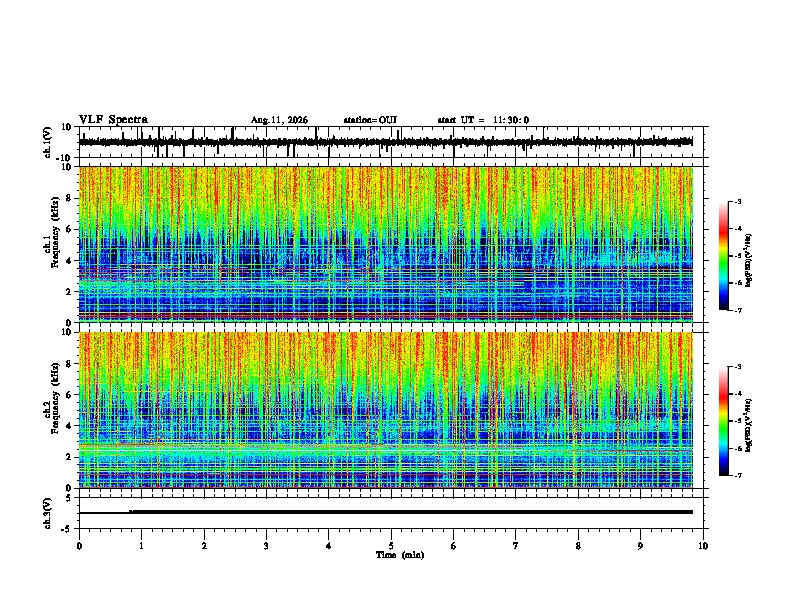This screenshot has height=612, width=792.
Task: Click the "-7" tick on ch.2 colorbar
Action: click(x=737, y=475)
